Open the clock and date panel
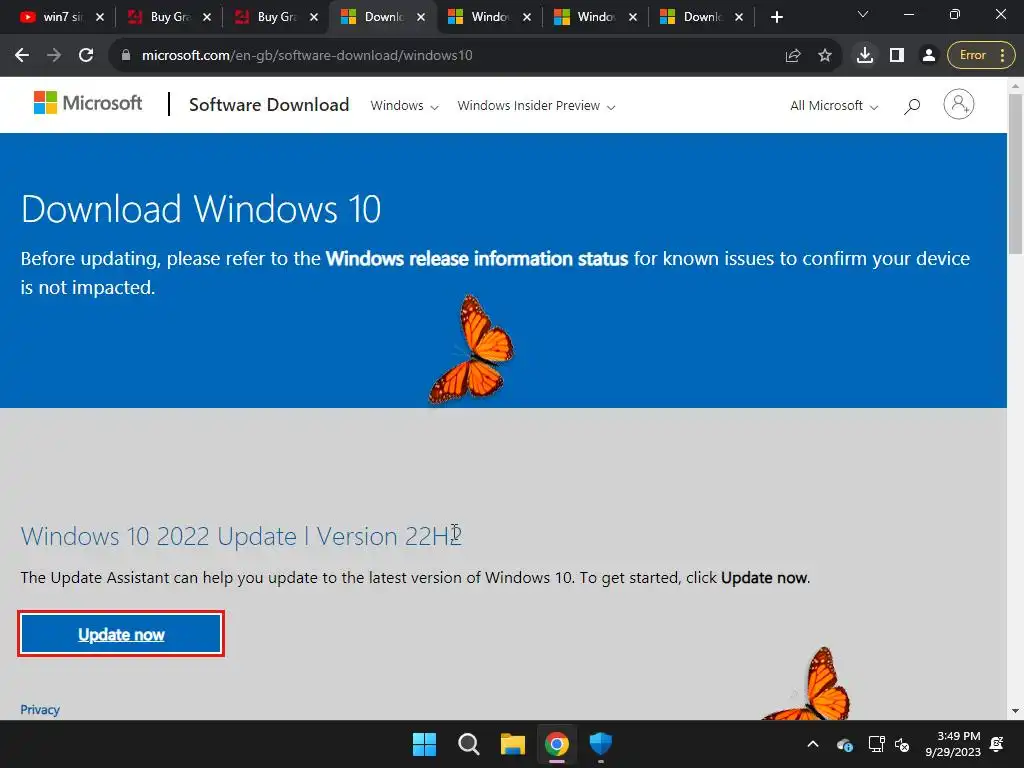Image resolution: width=1024 pixels, height=768 pixels. [953, 744]
